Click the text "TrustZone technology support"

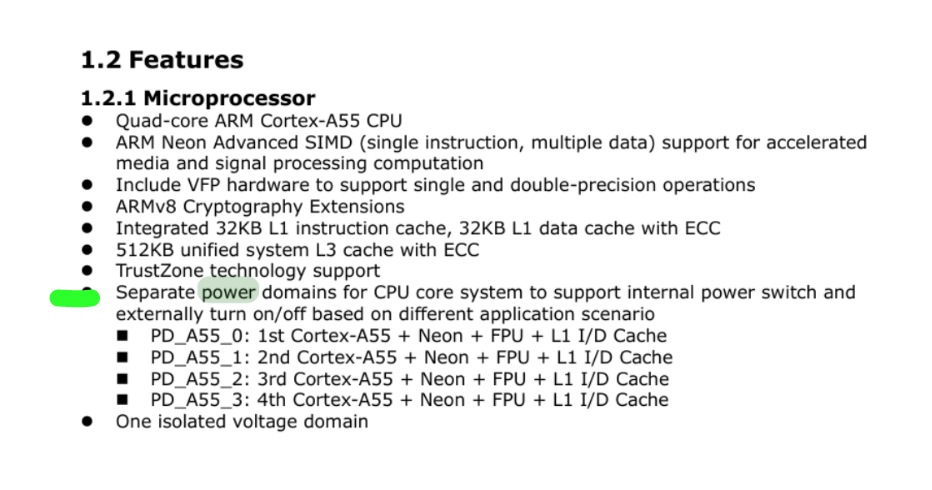pyautogui.click(x=248, y=271)
